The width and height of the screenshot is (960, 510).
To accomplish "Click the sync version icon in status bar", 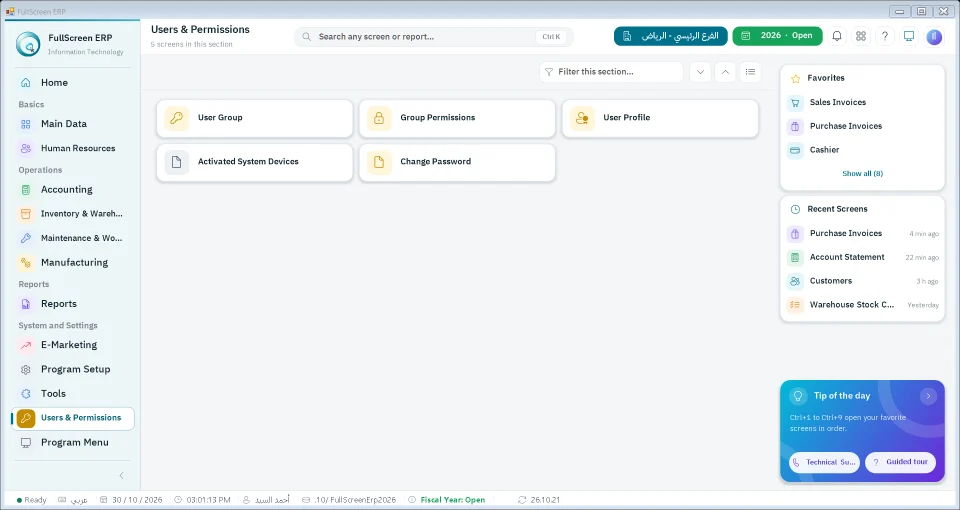I will pos(522,500).
